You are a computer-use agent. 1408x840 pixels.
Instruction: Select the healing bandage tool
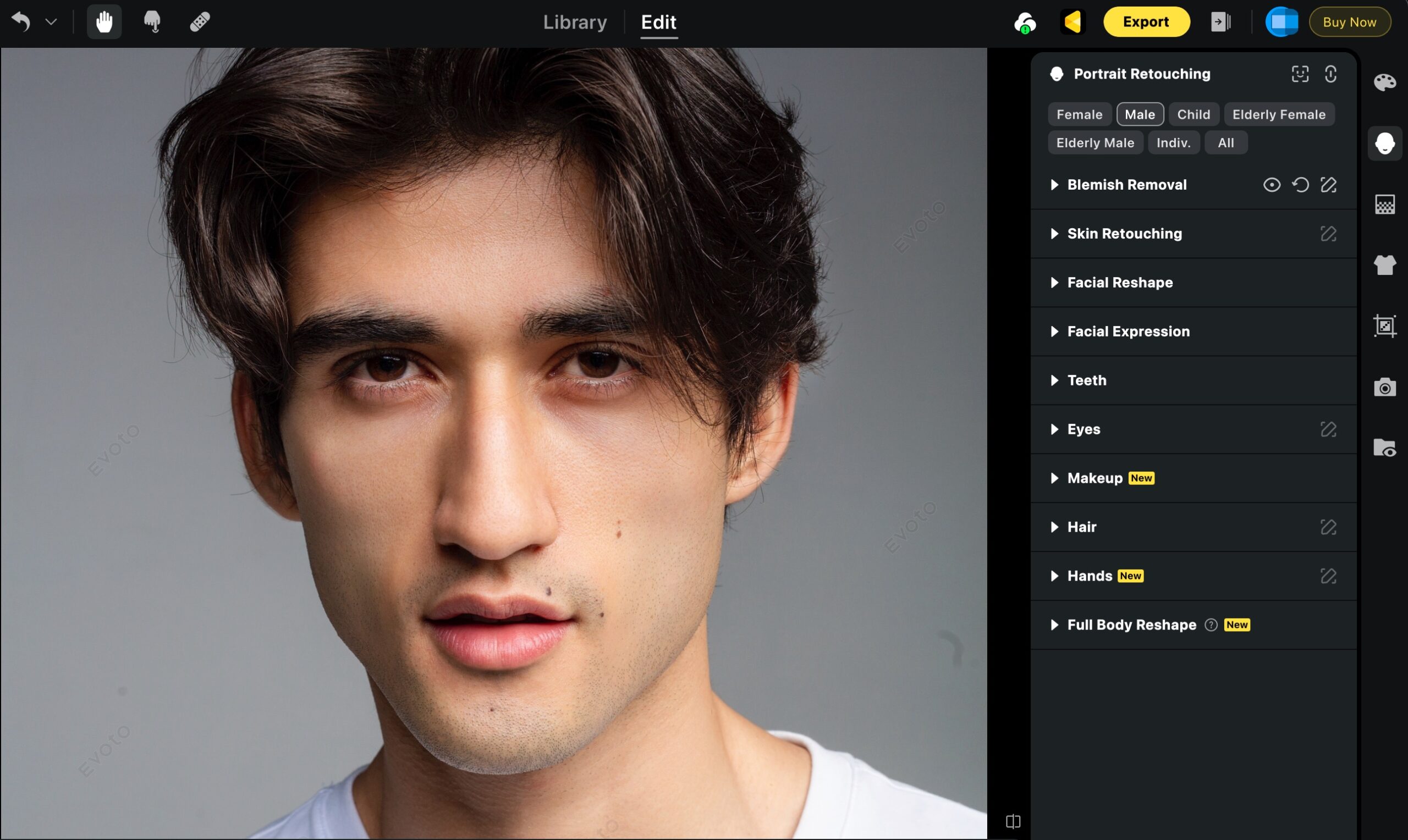(x=200, y=22)
